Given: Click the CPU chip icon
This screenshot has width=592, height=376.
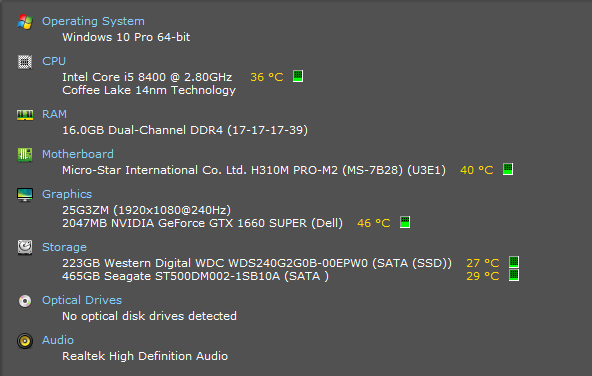Looking at the screenshot, I should click(x=25, y=62).
